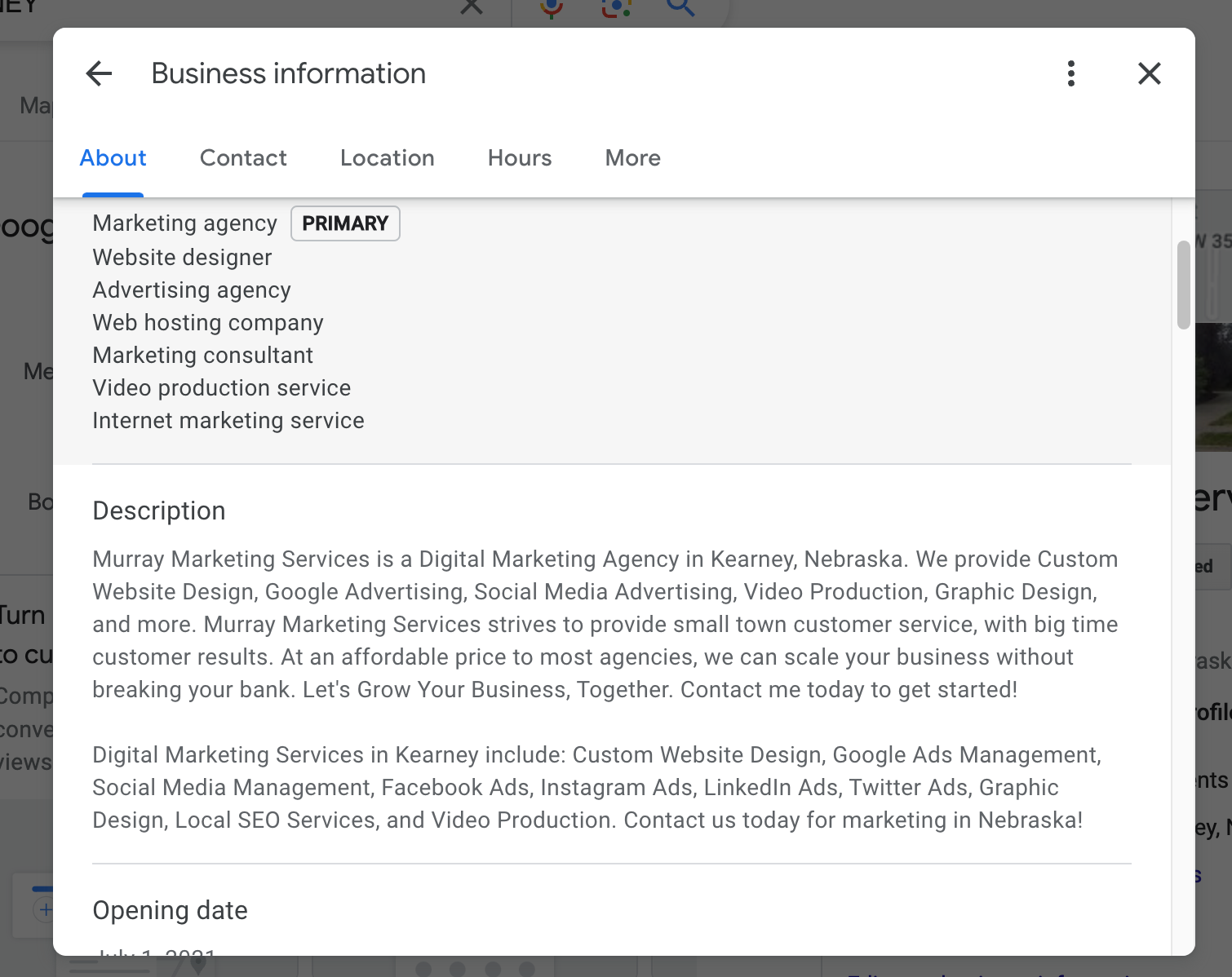Edit the Murray Marketing Services description paragraph
Viewport: 1232px width, 977px height.
point(605,625)
